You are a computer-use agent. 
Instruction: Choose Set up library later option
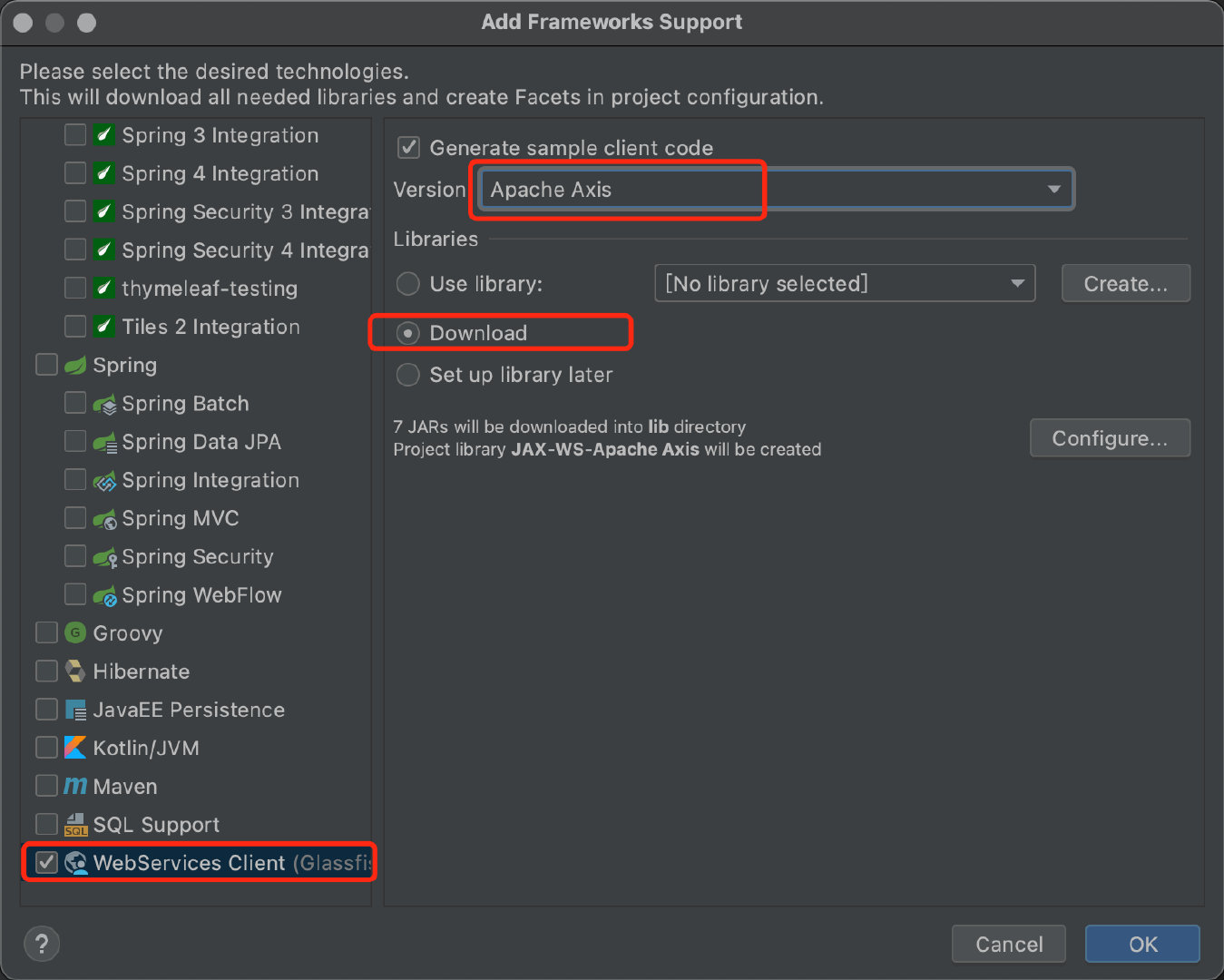click(x=408, y=374)
